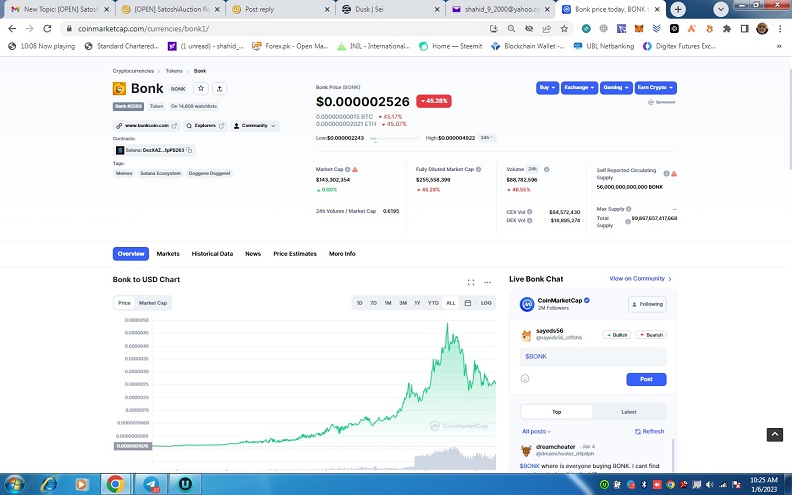Expand the Gaming dropdown
The width and height of the screenshot is (792, 495).
coord(616,88)
